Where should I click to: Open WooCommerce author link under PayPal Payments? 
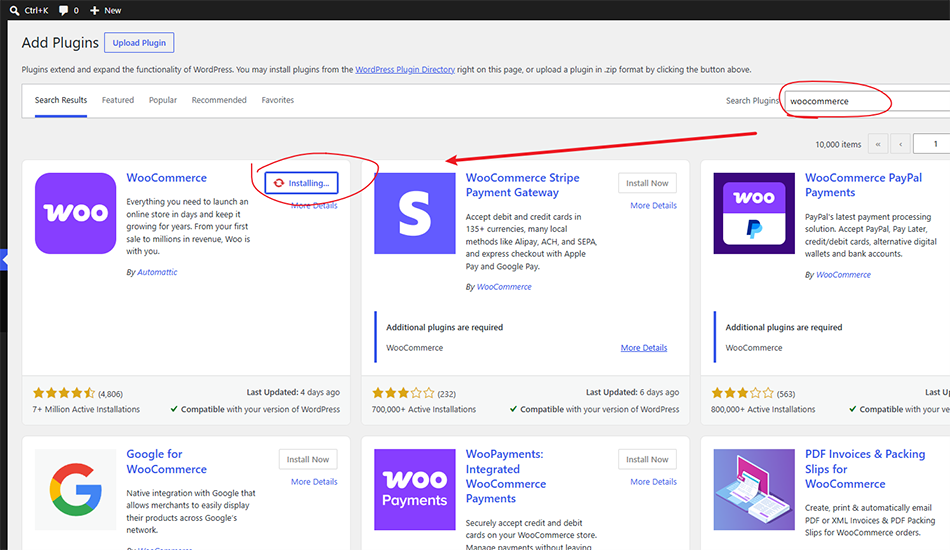843,275
